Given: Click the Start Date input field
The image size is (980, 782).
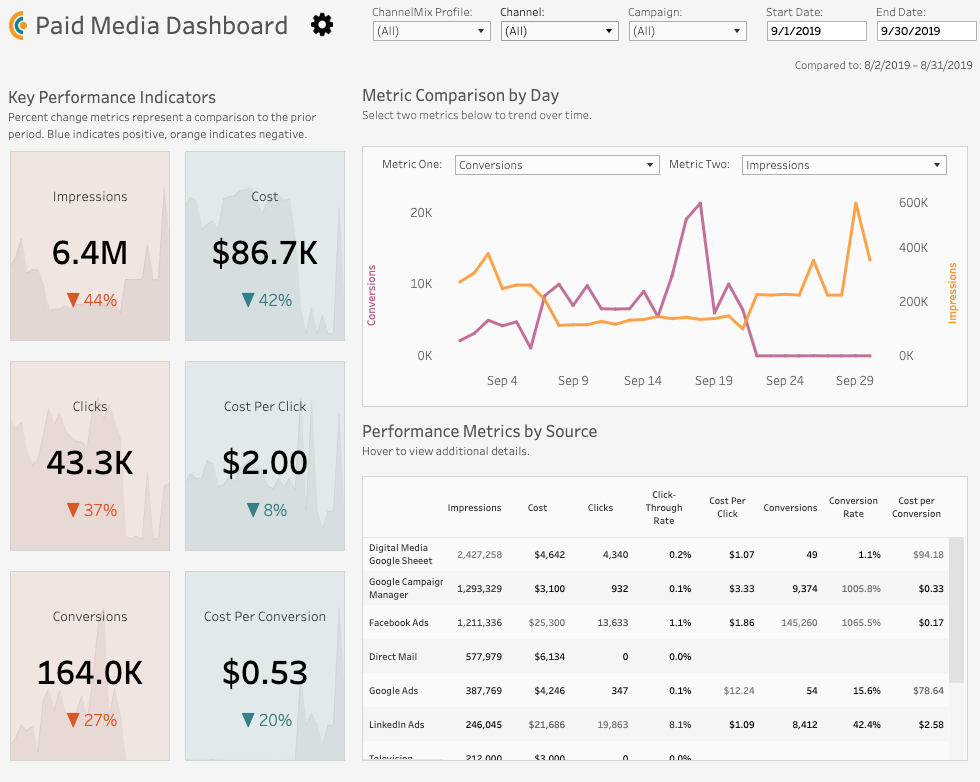Looking at the screenshot, I should (x=816, y=31).
